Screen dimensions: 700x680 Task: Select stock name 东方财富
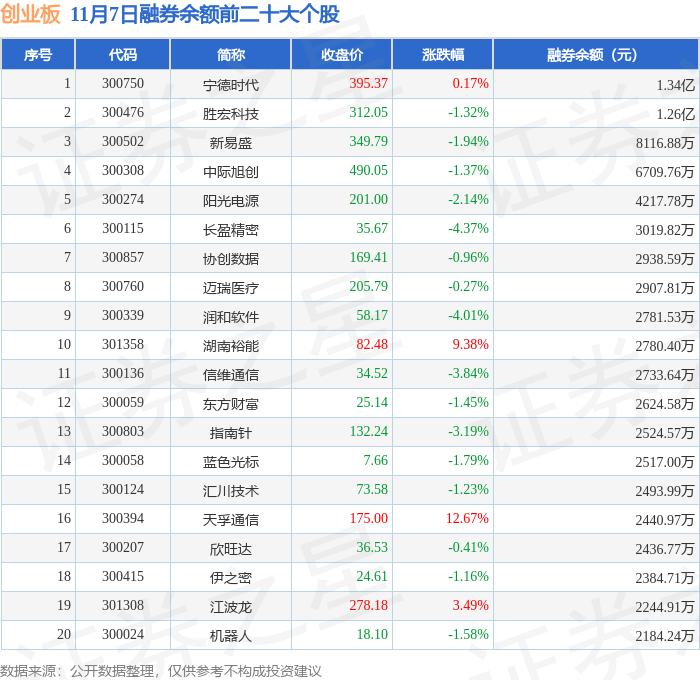[231, 404]
